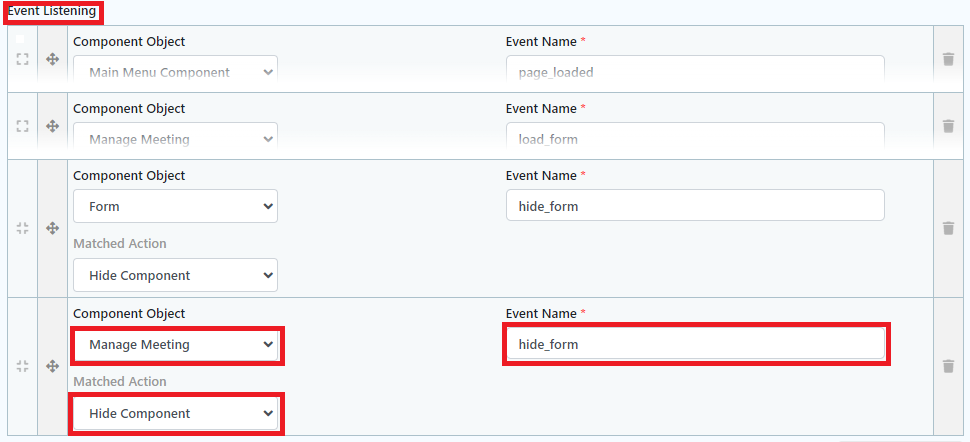Open Hide Component dropdown in last row

click(175, 413)
